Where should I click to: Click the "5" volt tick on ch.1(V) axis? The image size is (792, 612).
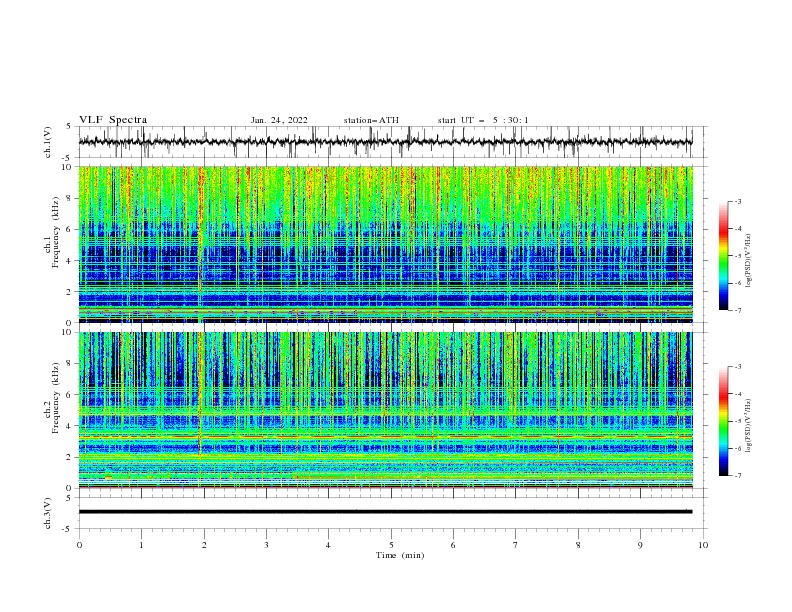[x=69, y=127]
